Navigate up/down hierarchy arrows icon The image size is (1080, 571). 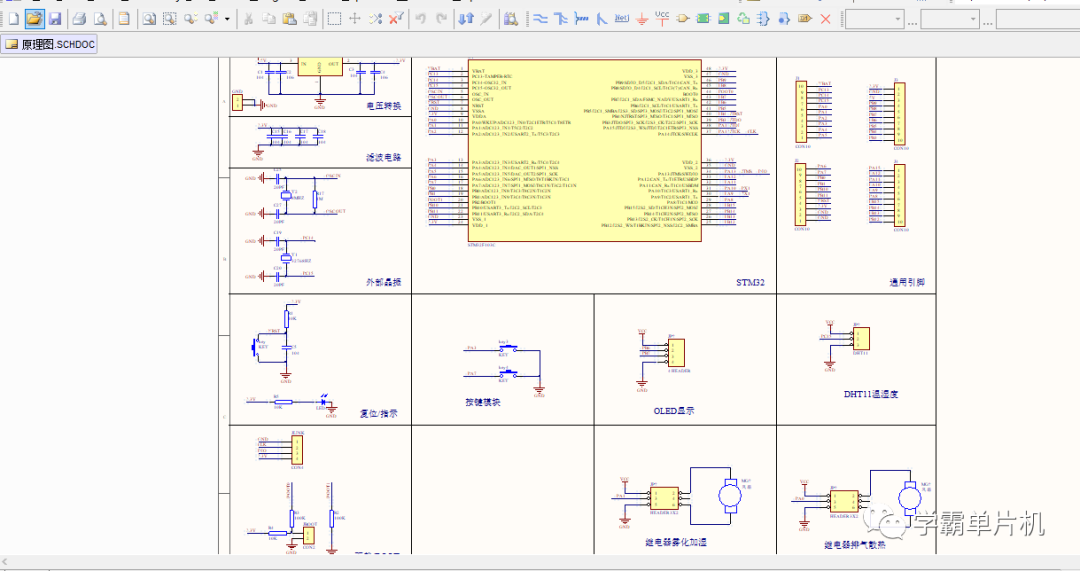(466, 19)
